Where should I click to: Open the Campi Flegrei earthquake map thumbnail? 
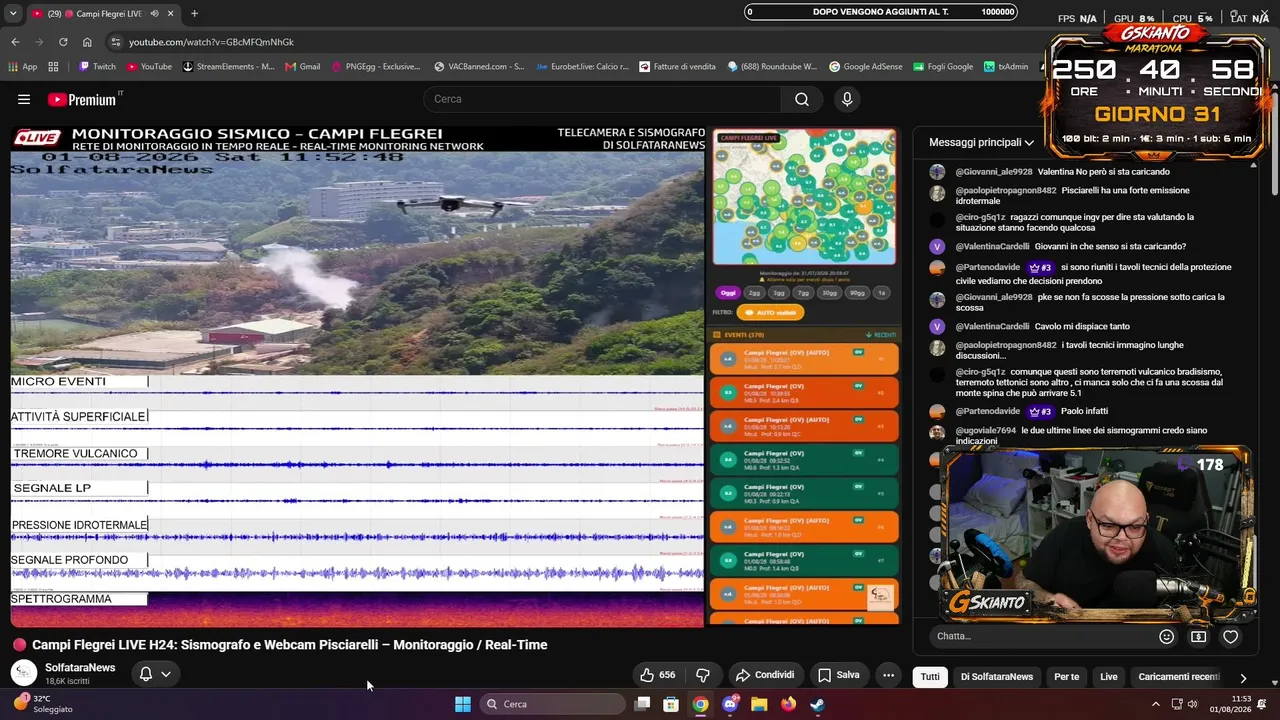pos(804,196)
